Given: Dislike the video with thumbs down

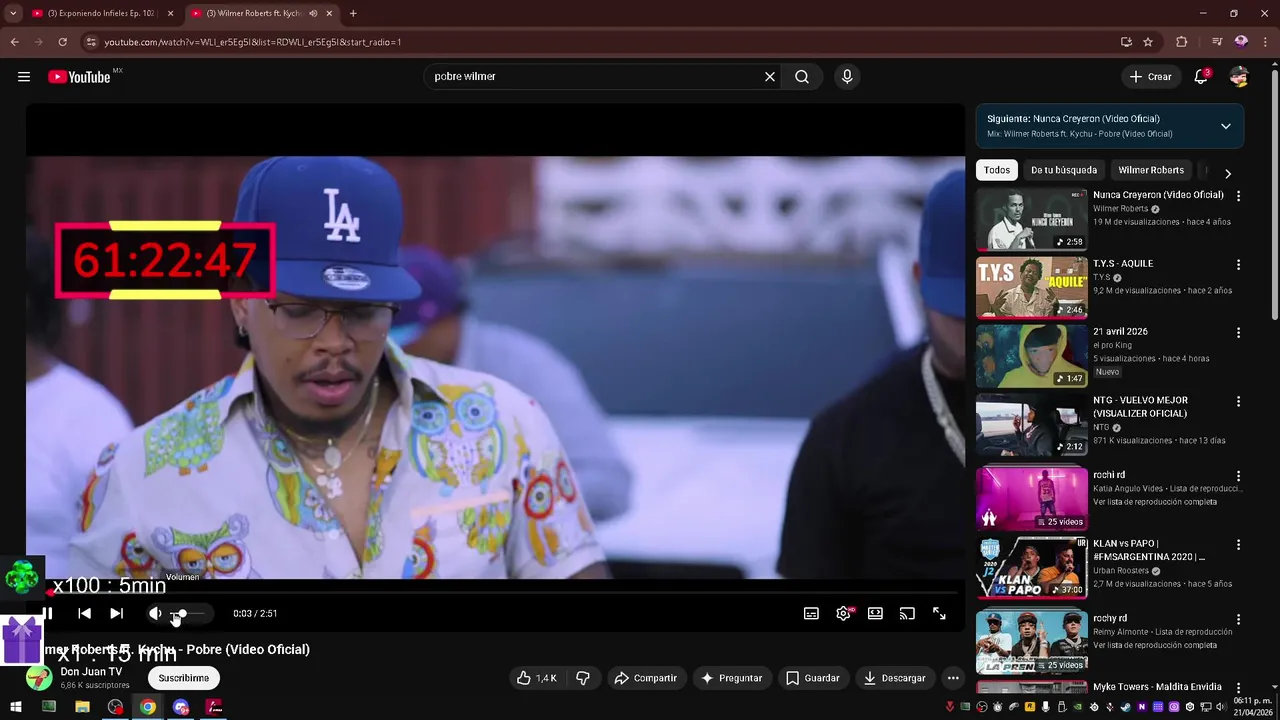Looking at the screenshot, I should pos(583,678).
